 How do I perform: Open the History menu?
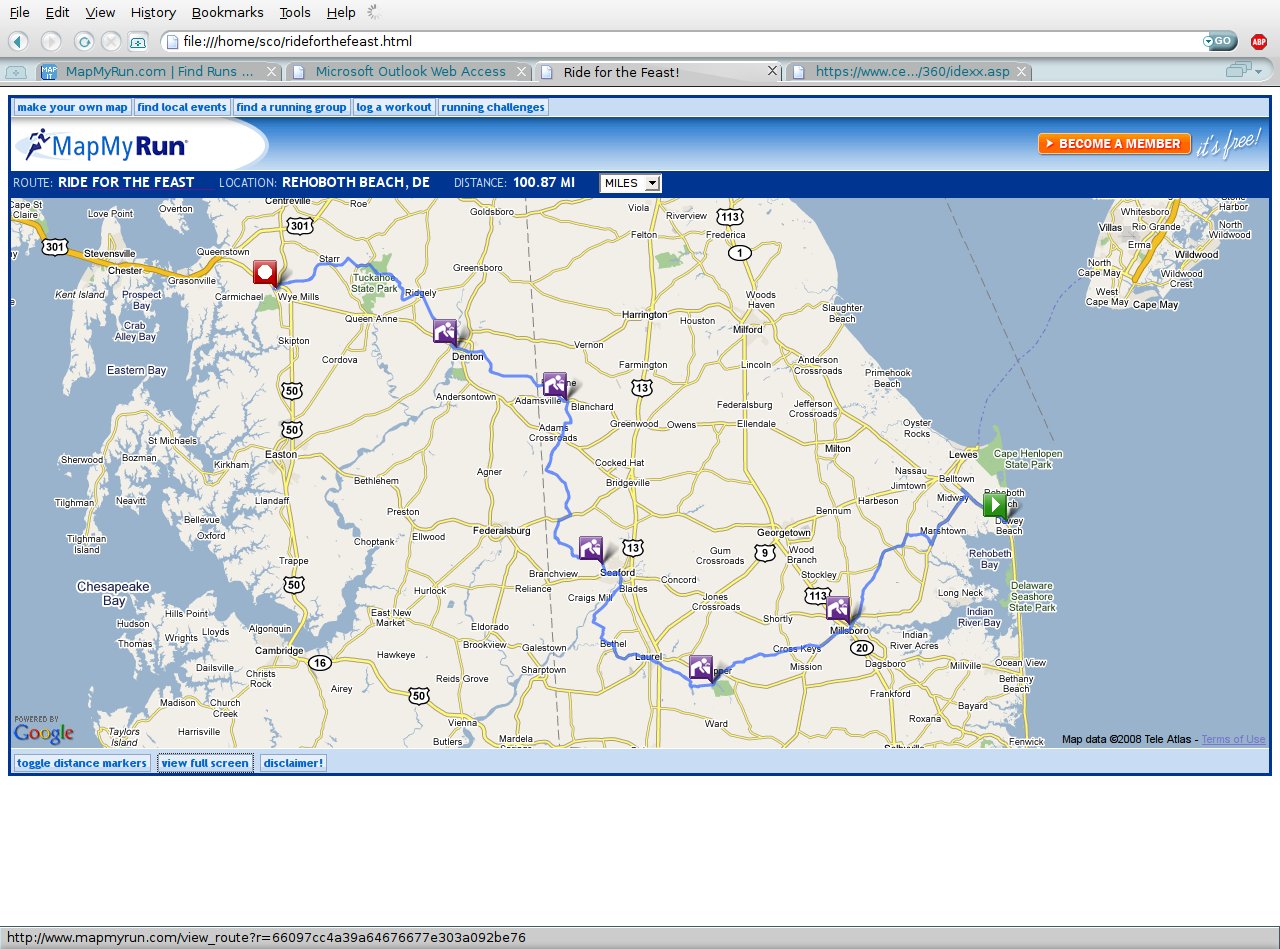153,12
